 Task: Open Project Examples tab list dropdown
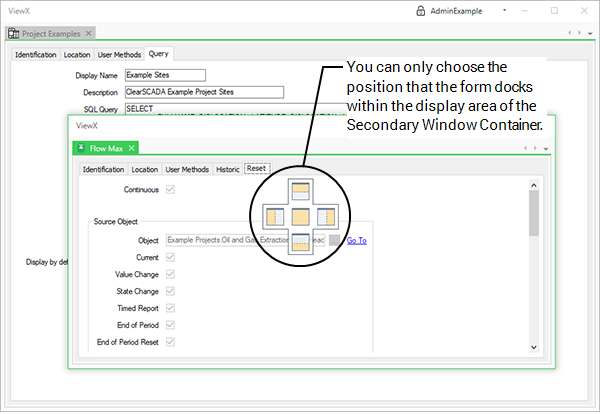pyautogui.click(x=591, y=33)
